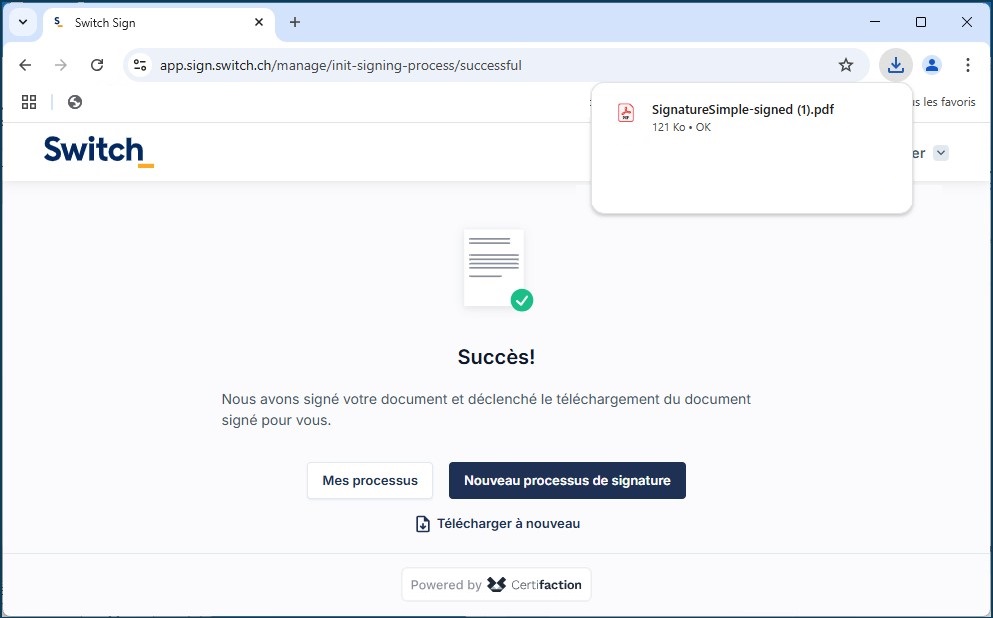Image resolution: width=993 pixels, height=618 pixels.
Task: Open a new browser tab
Action: tap(295, 22)
